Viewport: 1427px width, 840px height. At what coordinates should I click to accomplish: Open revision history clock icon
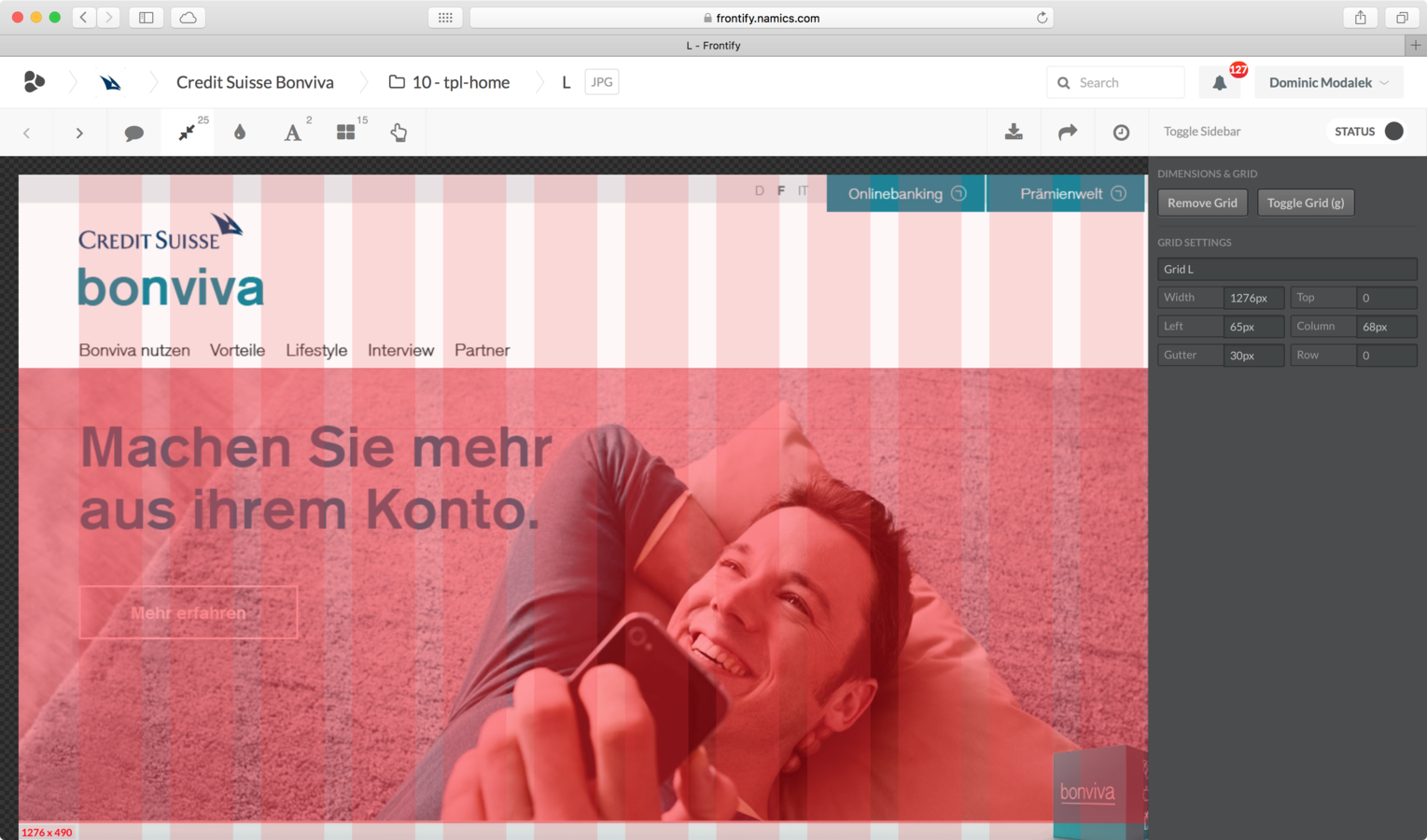(1121, 133)
